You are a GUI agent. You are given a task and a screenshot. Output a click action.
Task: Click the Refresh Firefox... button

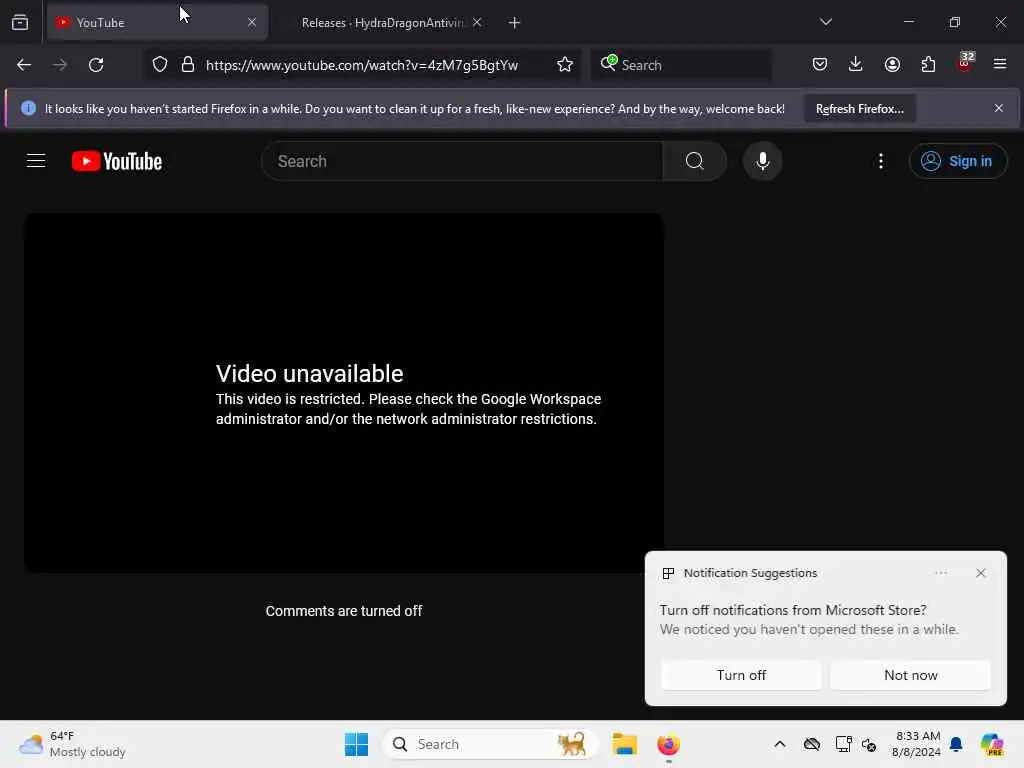click(x=859, y=109)
